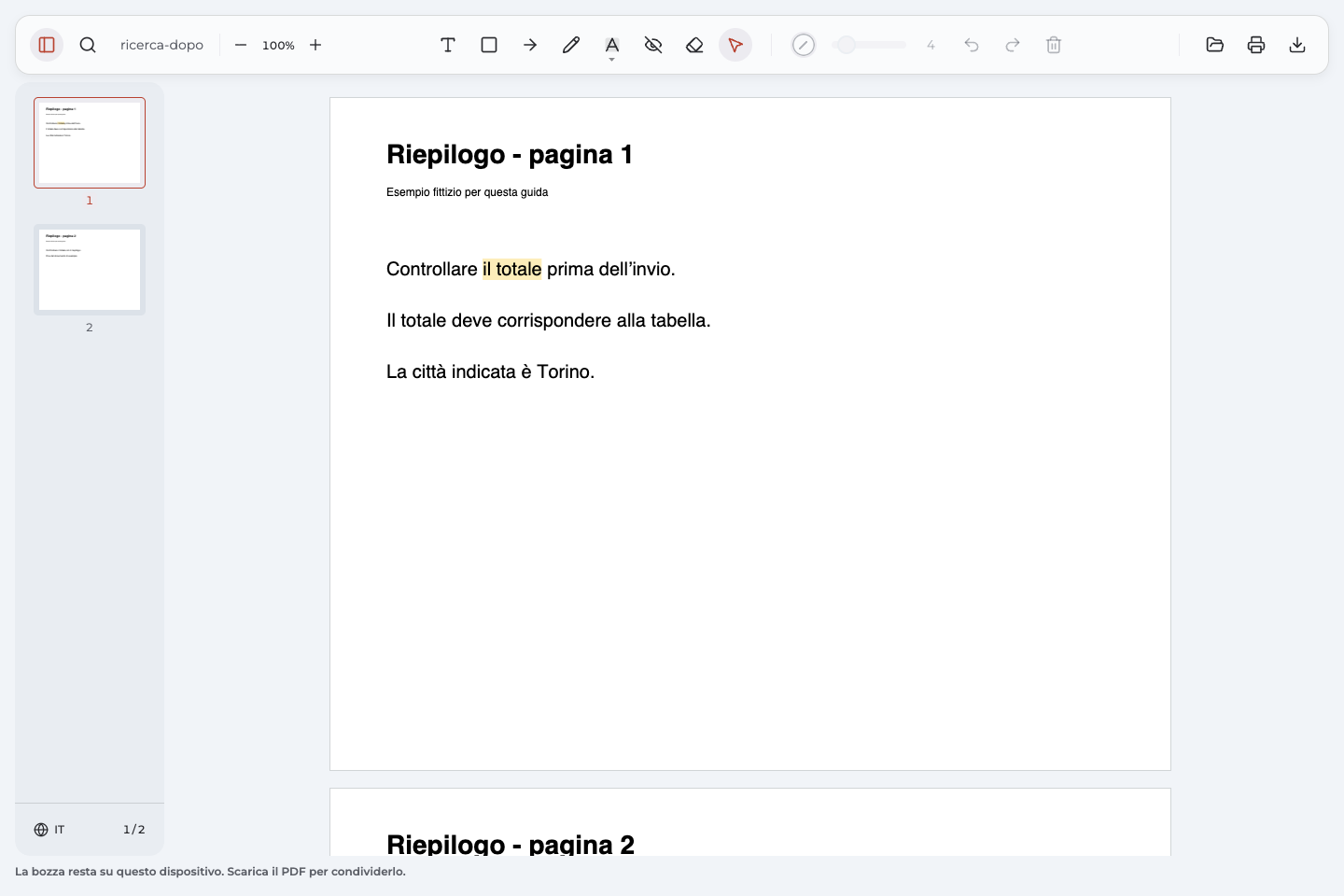Redo the last action
The height and width of the screenshot is (896, 1344).
(x=1013, y=45)
